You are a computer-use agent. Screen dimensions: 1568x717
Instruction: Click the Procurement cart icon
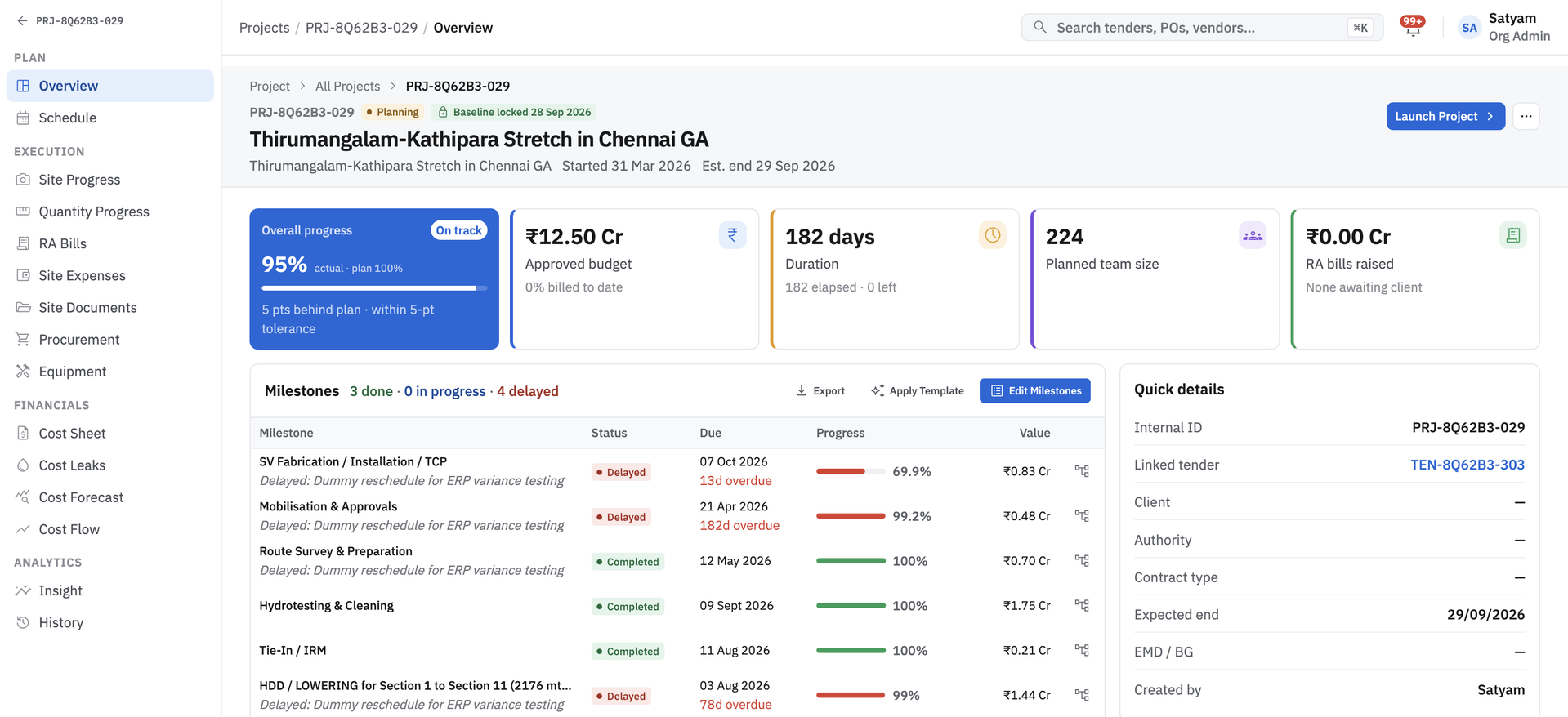[x=23, y=339]
